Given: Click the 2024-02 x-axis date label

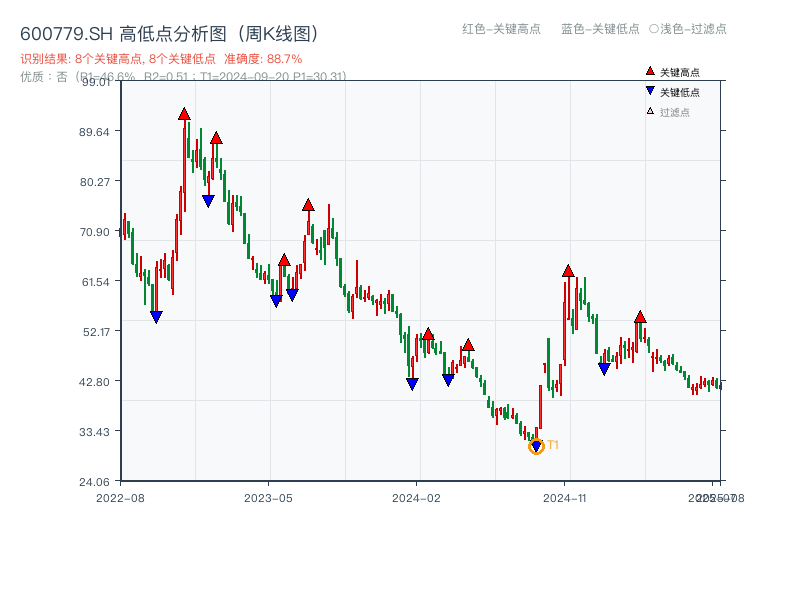Looking at the screenshot, I should pos(420,496).
